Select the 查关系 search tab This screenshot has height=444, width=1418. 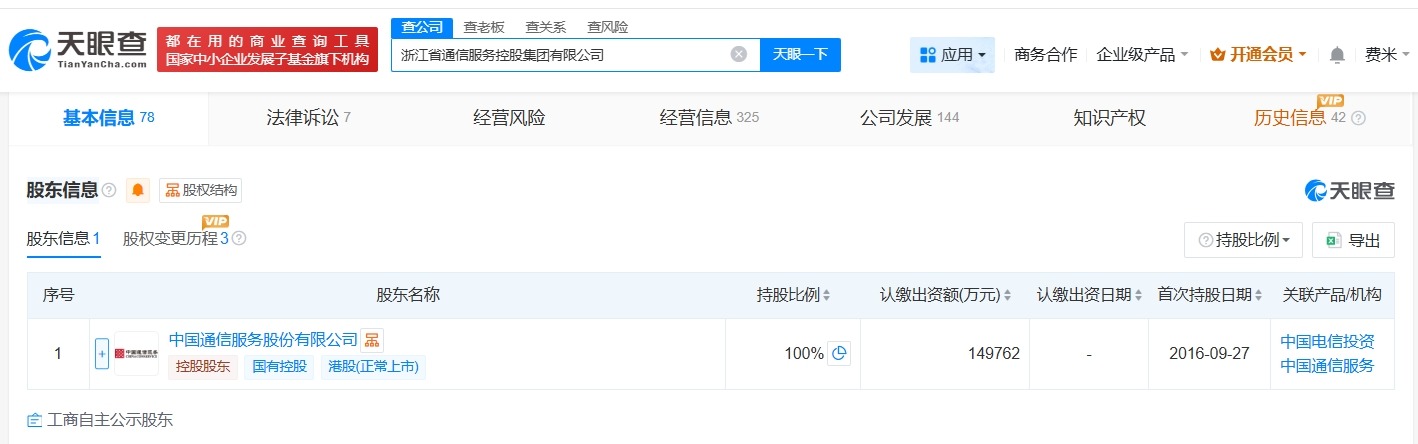545,27
